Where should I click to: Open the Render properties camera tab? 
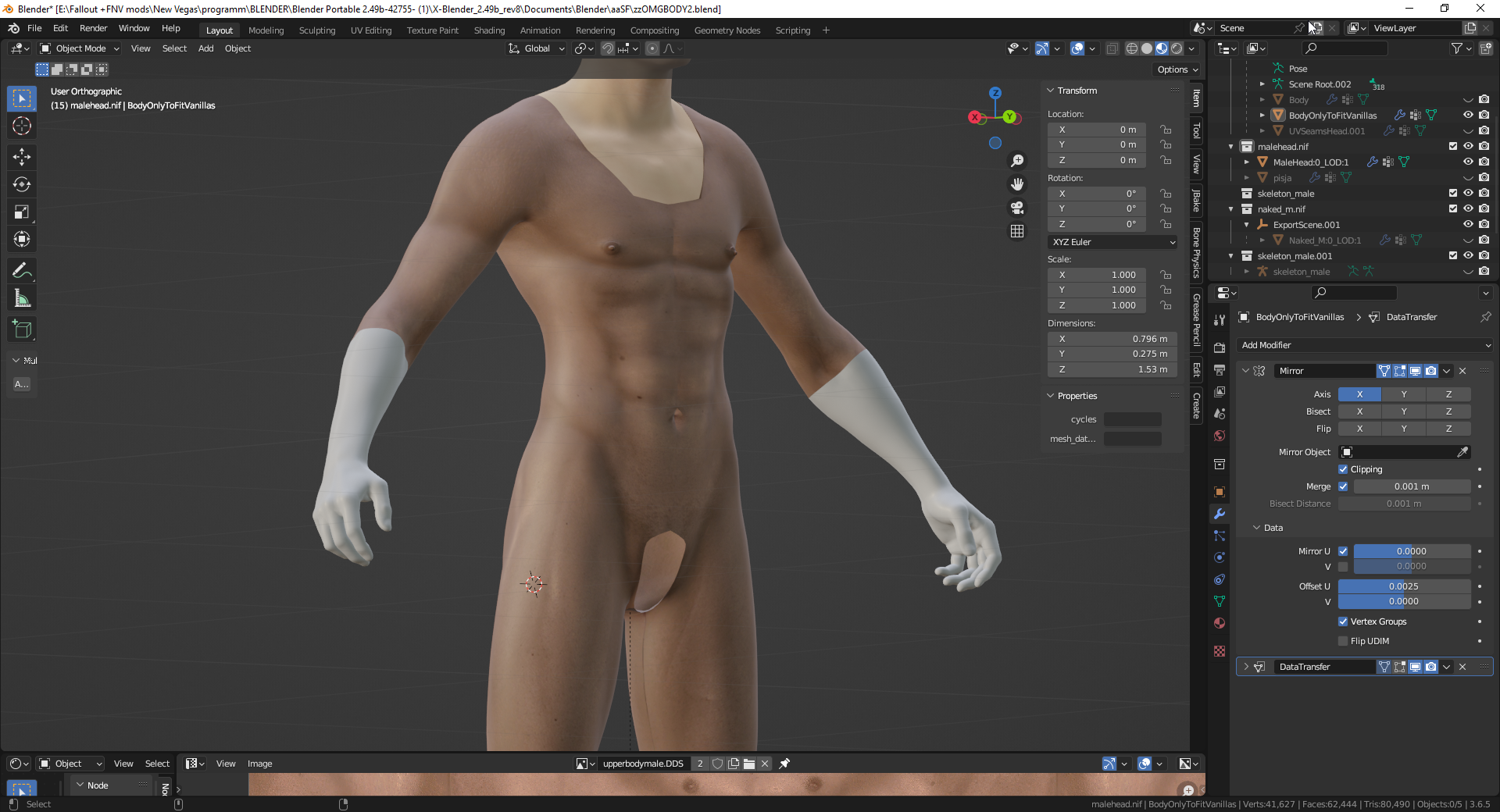(1220, 347)
